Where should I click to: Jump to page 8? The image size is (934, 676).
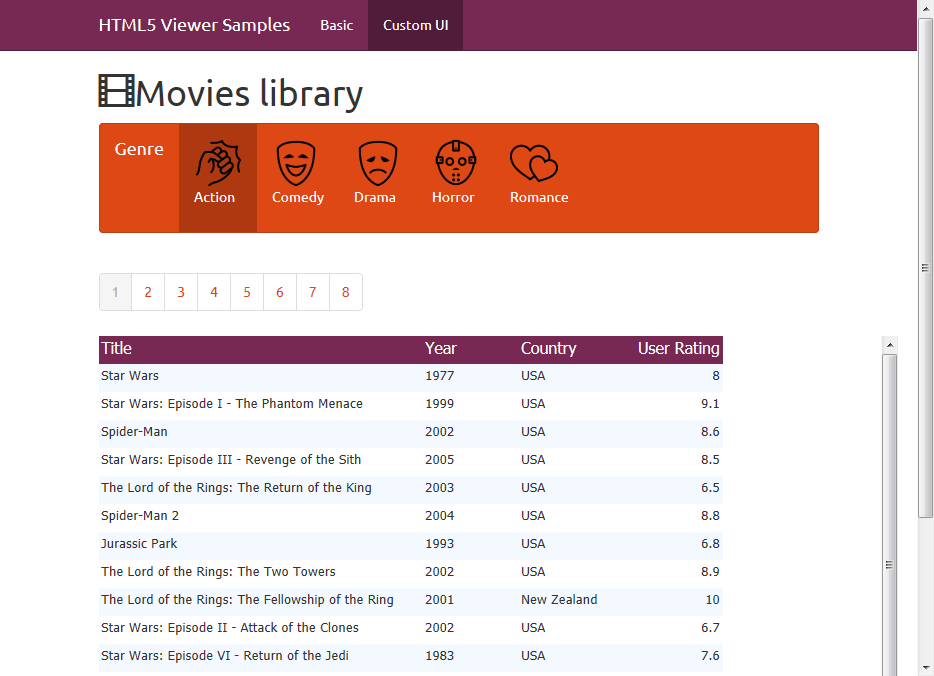345,291
